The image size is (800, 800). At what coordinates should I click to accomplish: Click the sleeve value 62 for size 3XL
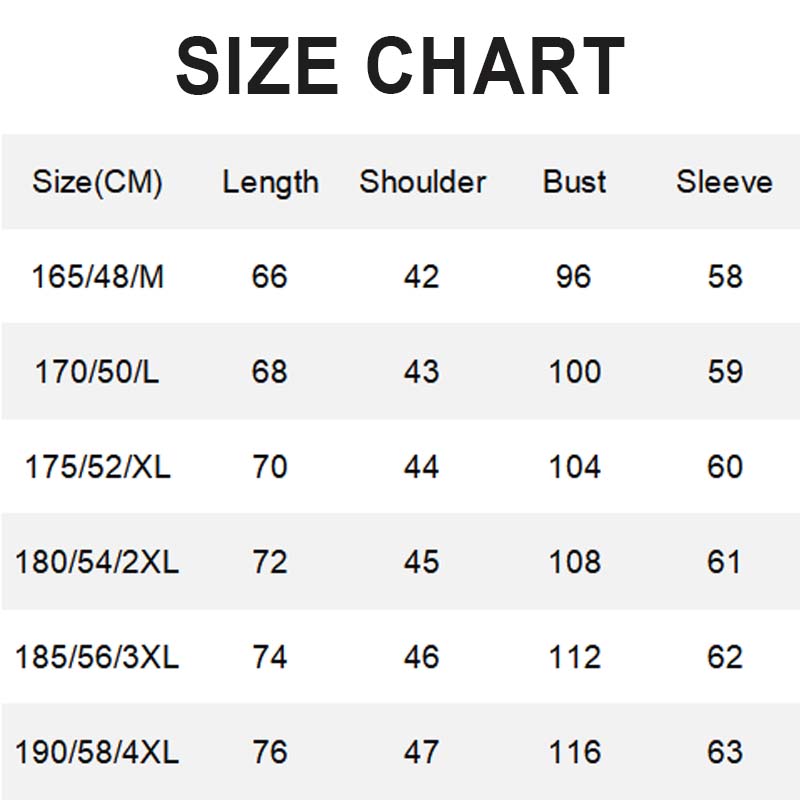point(725,657)
